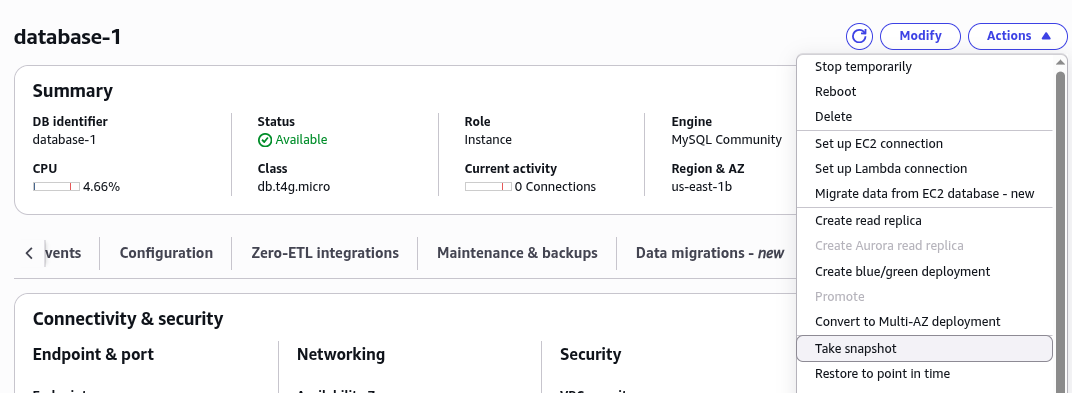Click the green Available status icon
This screenshot has height=393, width=1072.
[265, 140]
